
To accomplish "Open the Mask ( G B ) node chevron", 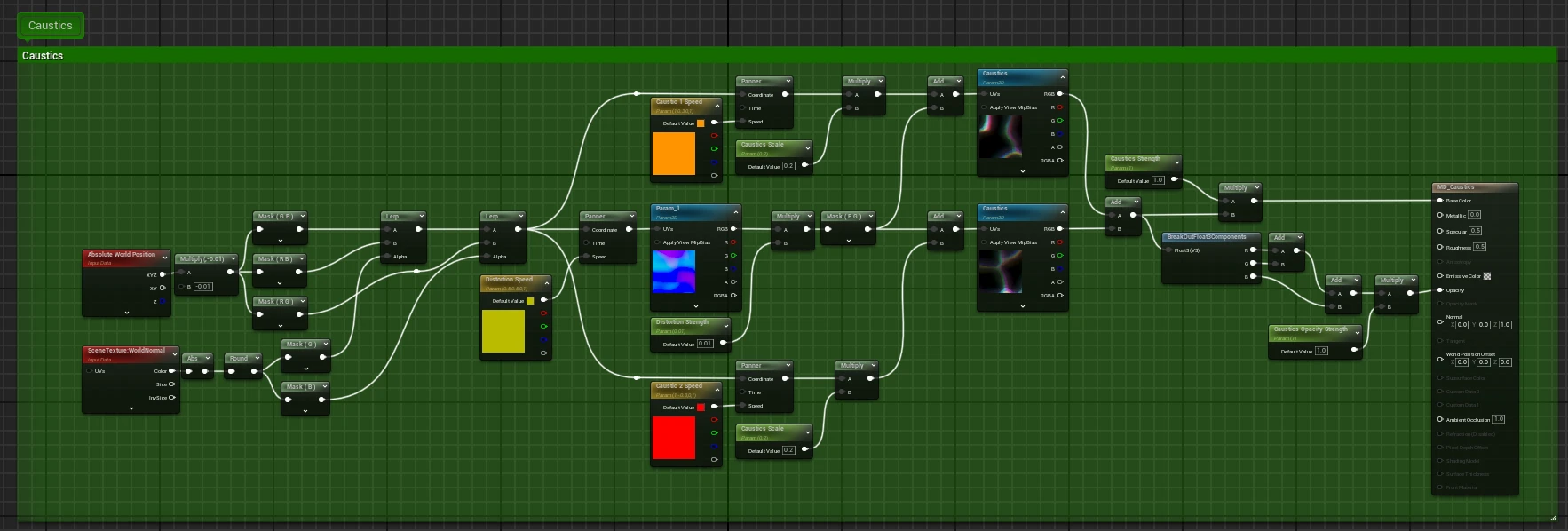I will pyautogui.click(x=303, y=216).
